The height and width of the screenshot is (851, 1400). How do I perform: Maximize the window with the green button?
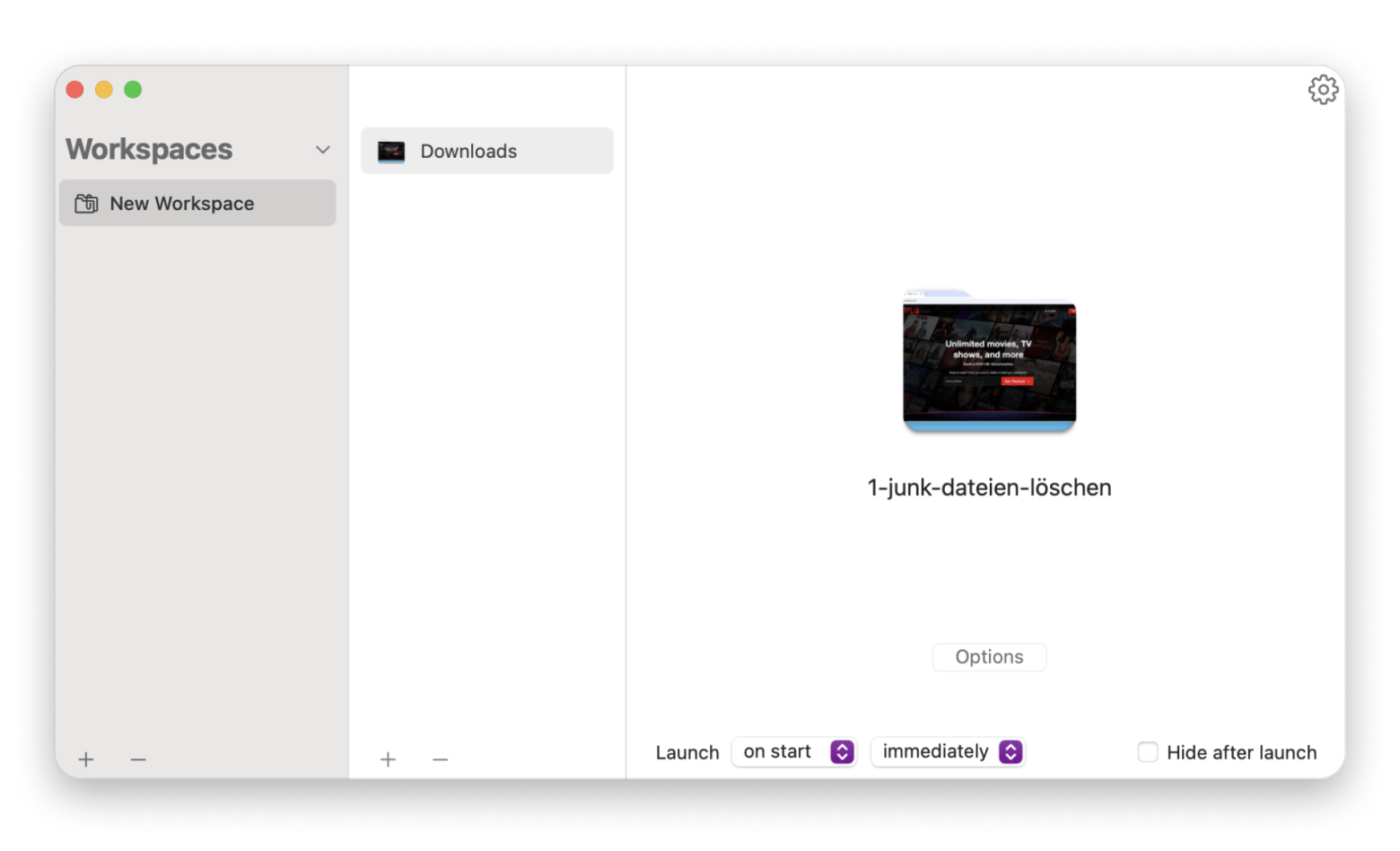(x=133, y=90)
